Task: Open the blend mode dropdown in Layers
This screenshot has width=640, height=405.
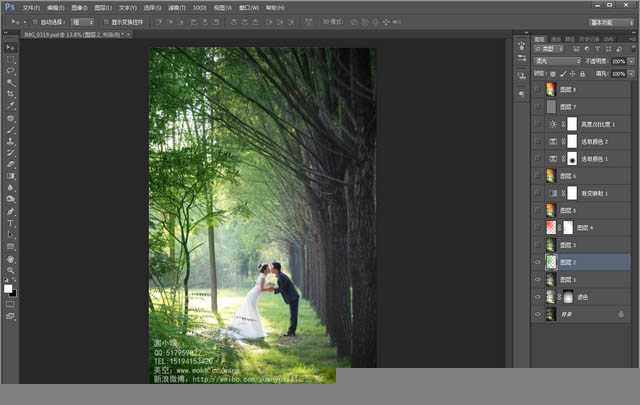Action: pyautogui.click(x=558, y=61)
